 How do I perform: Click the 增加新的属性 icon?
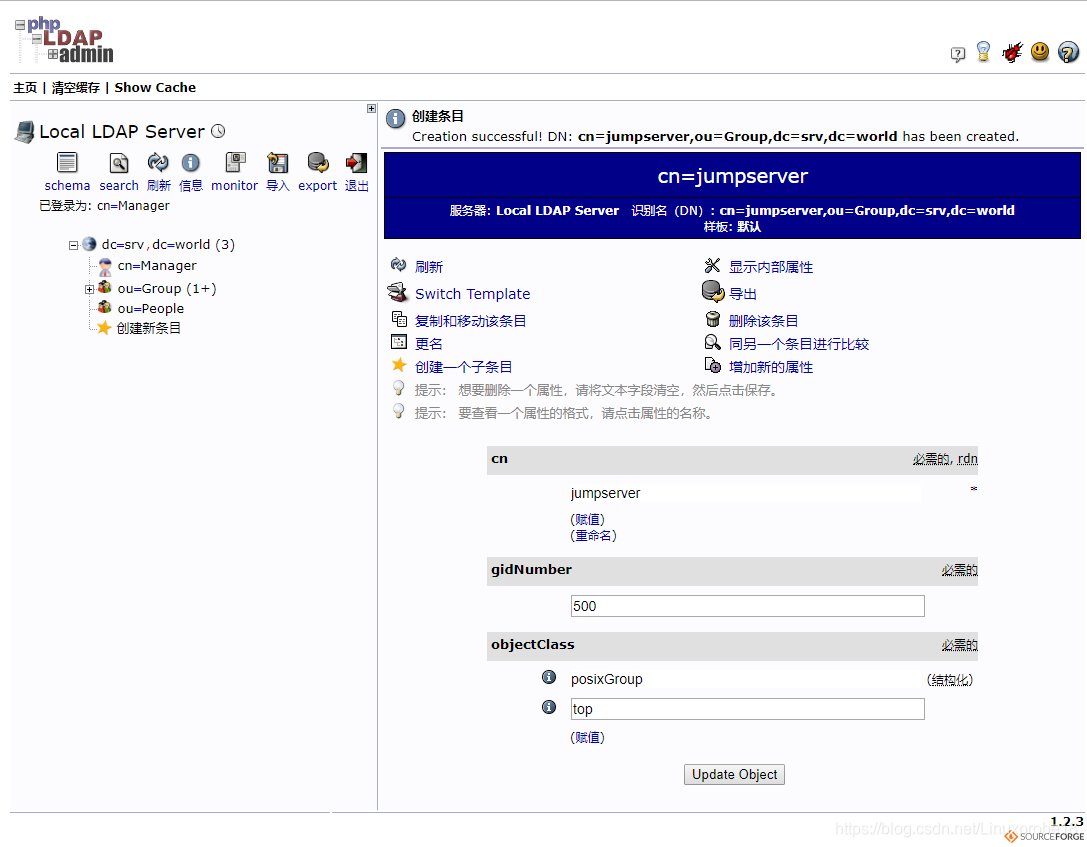coord(713,365)
